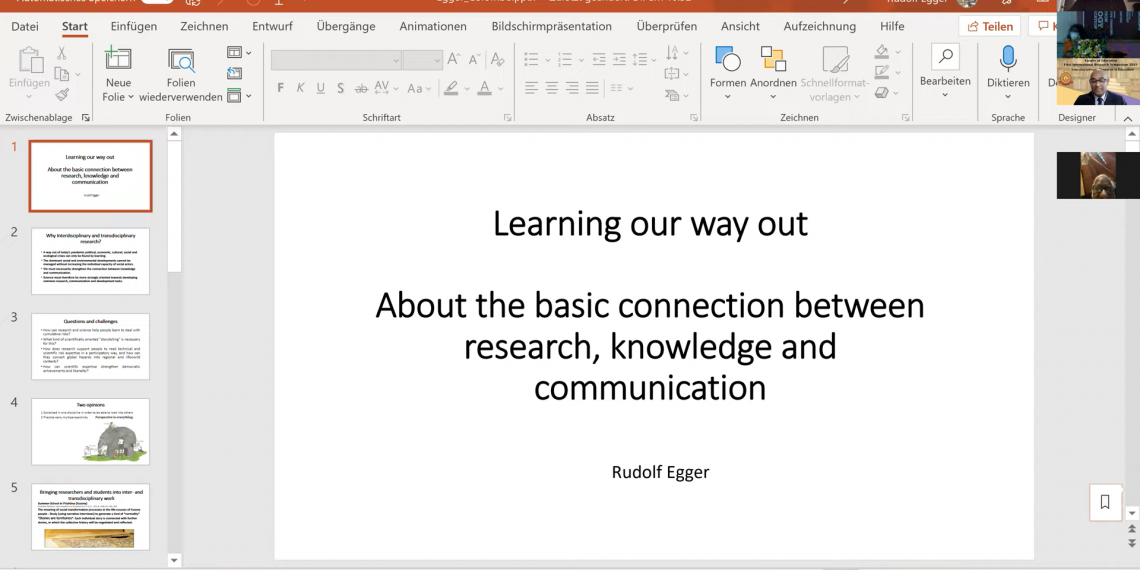Image resolution: width=1140 pixels, height=570 pixels.
Task: Click the cut (scissors) icon
Action: pyautogui.click(x=62, y=53)
